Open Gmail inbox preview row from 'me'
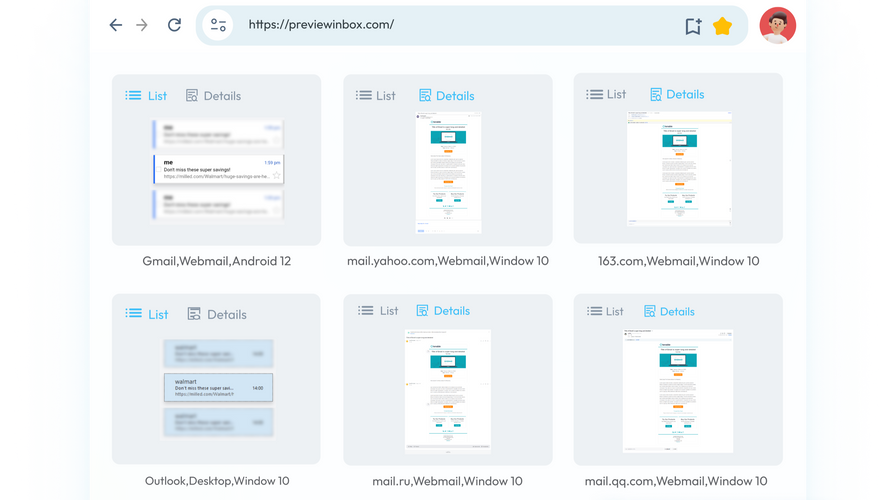 (x=218, y=170)
